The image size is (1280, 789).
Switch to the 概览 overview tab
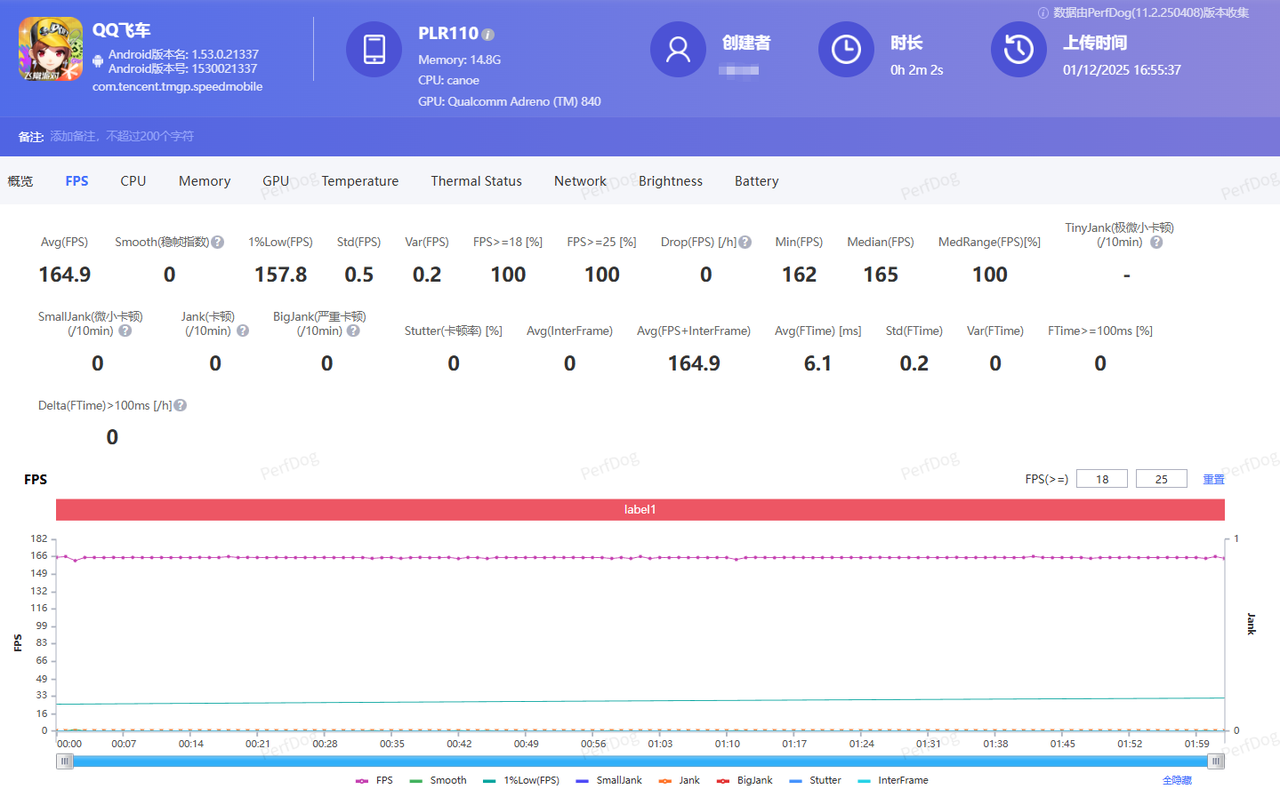pos(20,181)
